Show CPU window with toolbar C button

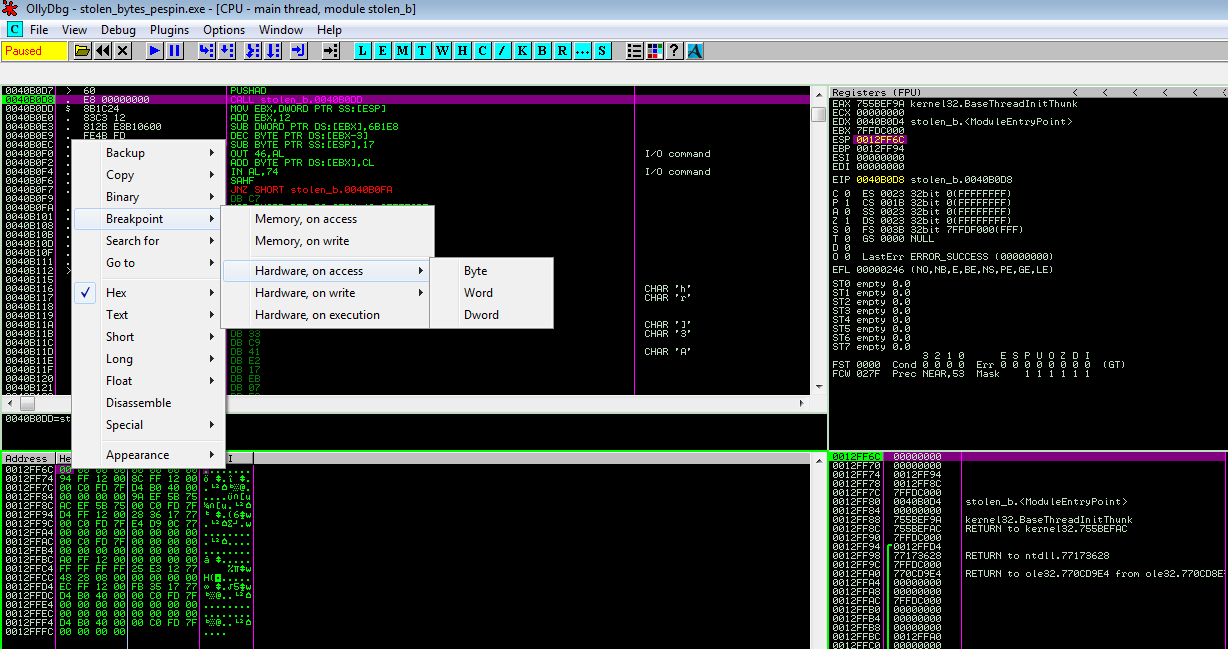click(x=481, y=50)
